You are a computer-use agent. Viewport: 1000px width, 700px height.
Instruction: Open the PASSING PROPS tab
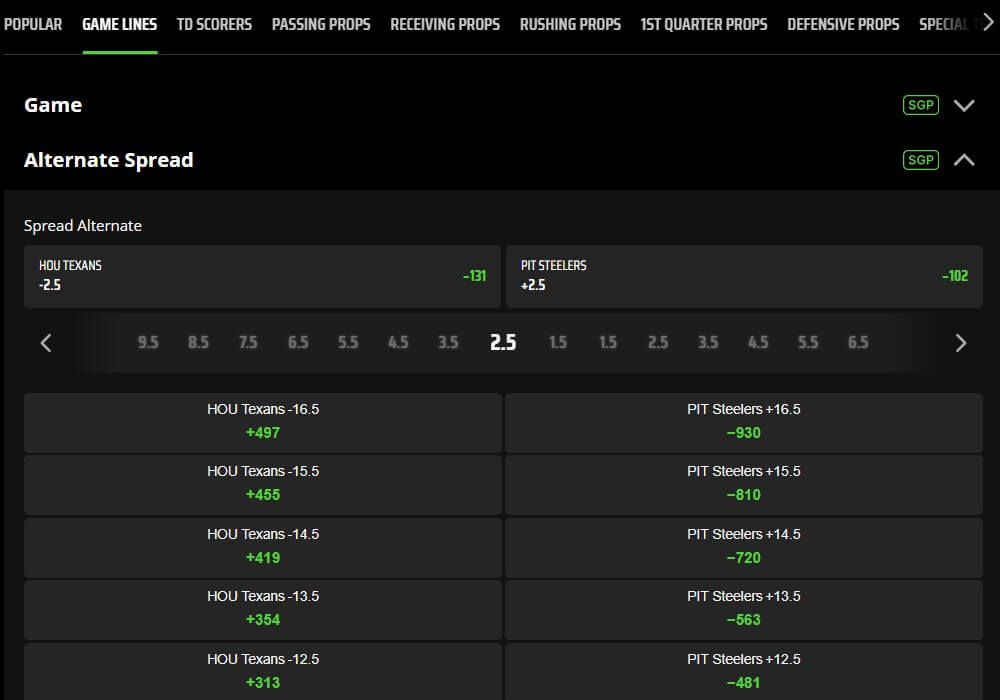[x=321, y=24]
